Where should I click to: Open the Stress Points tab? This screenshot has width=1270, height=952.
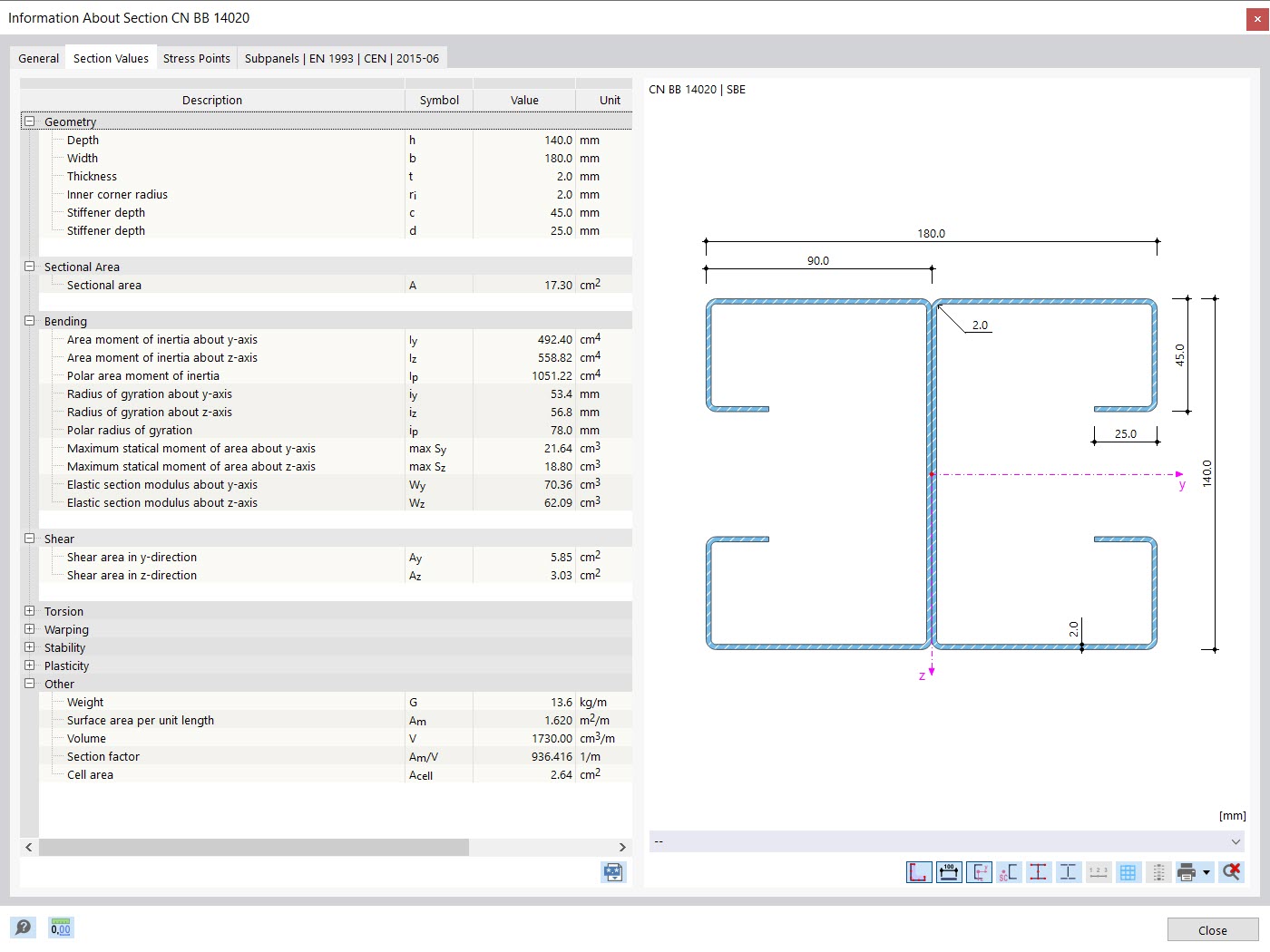point(197,58)
